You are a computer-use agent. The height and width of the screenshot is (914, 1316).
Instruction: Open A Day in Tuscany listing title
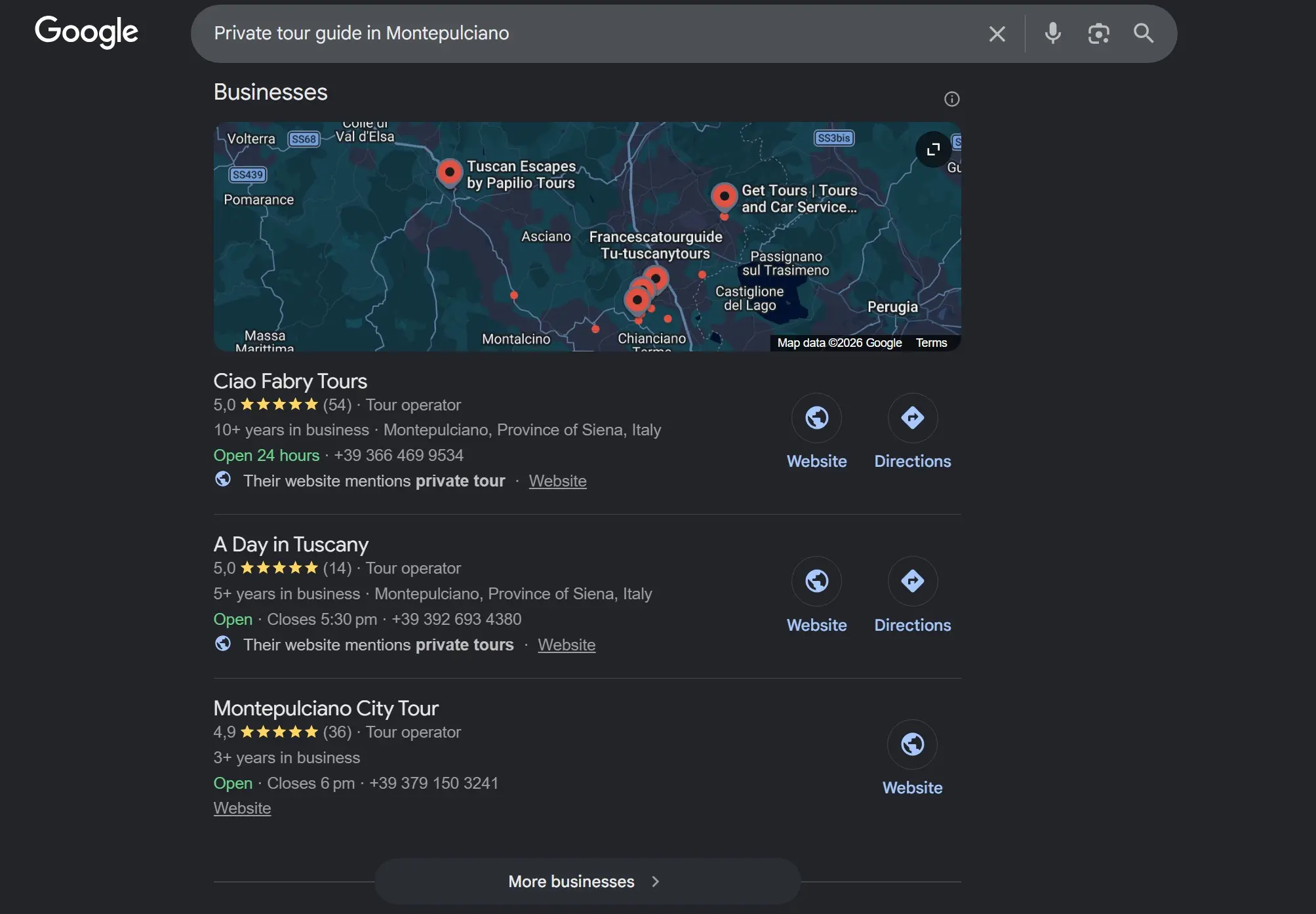(x=291, y=544)
